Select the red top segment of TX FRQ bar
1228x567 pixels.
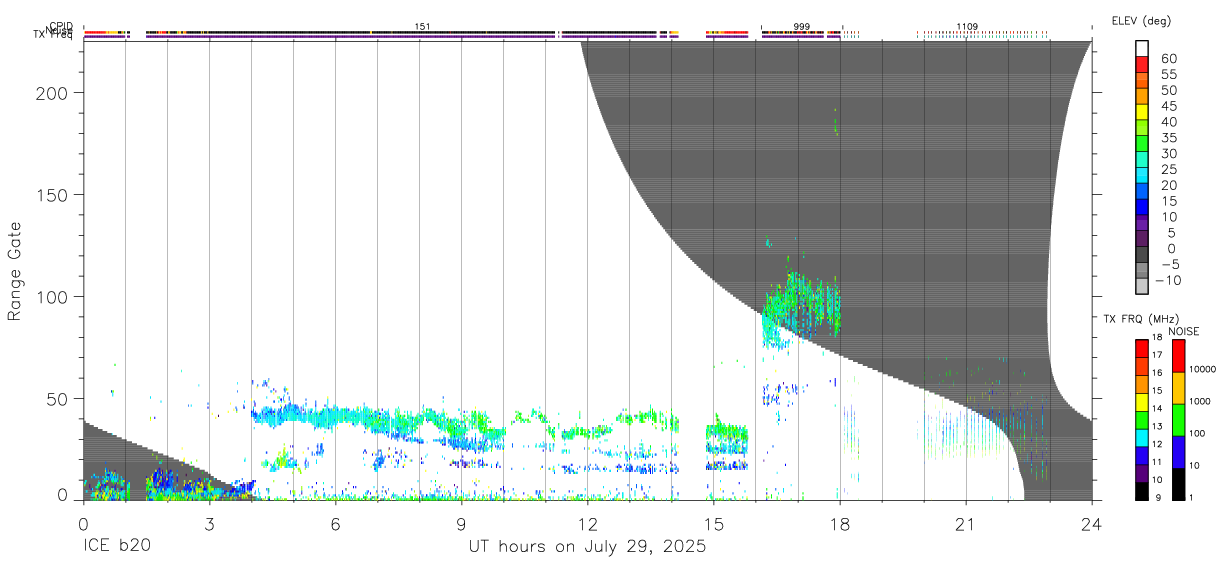coord(1141,348)
